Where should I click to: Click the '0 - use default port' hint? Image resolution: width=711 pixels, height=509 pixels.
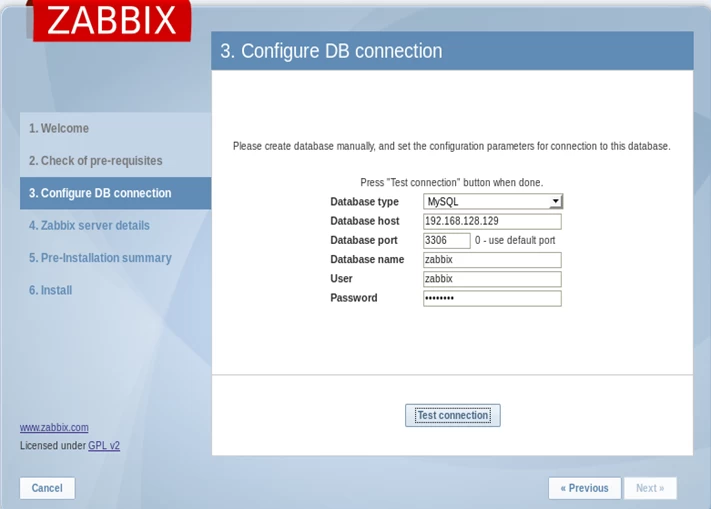point(515,240)
